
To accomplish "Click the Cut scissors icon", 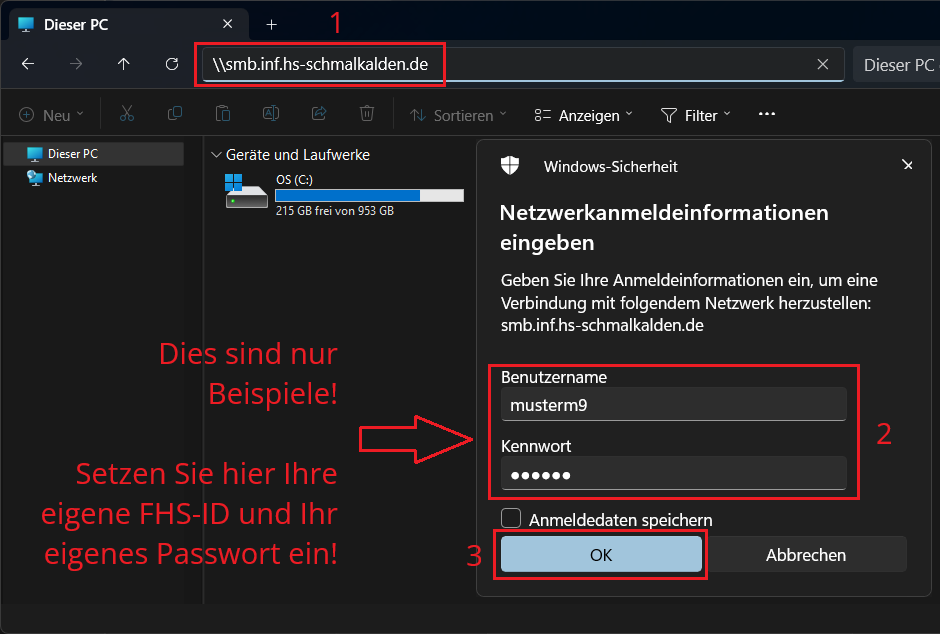I will (127, 115).
